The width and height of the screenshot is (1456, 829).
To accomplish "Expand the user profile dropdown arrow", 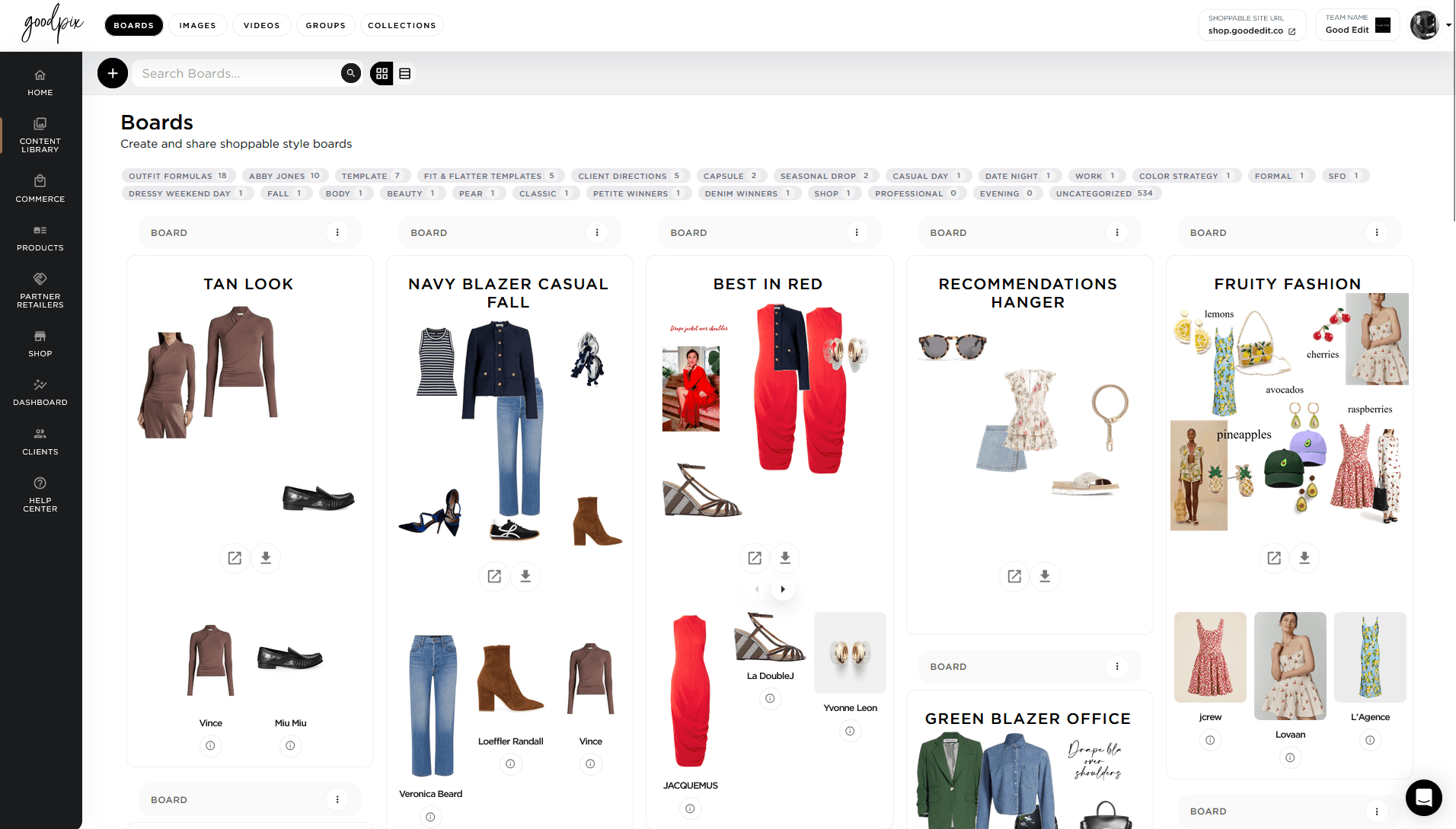I will 1448,25.
